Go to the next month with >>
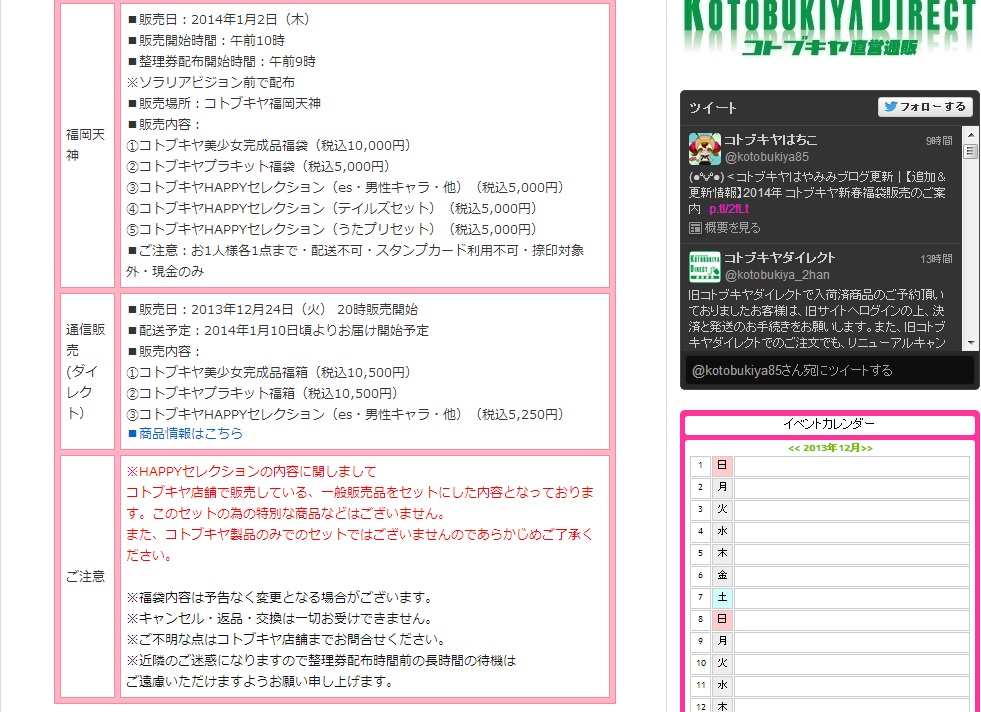Image resolution: width=981 pixels, height=712 pixels. pos(867,448)
